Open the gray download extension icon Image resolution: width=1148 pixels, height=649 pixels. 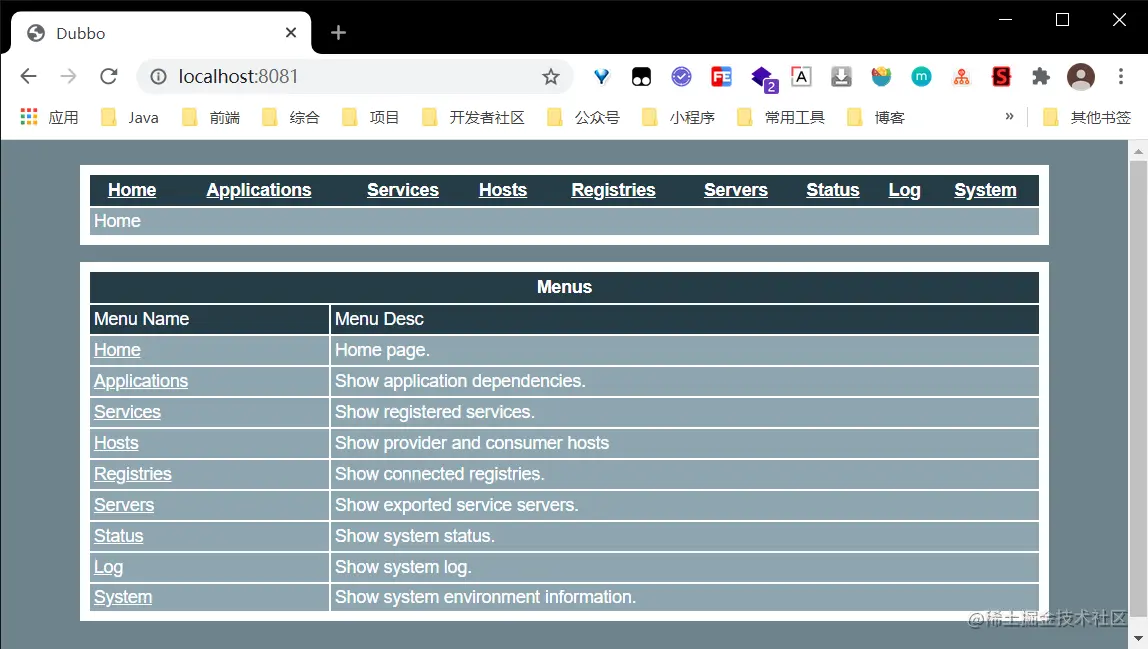(841, 76)
